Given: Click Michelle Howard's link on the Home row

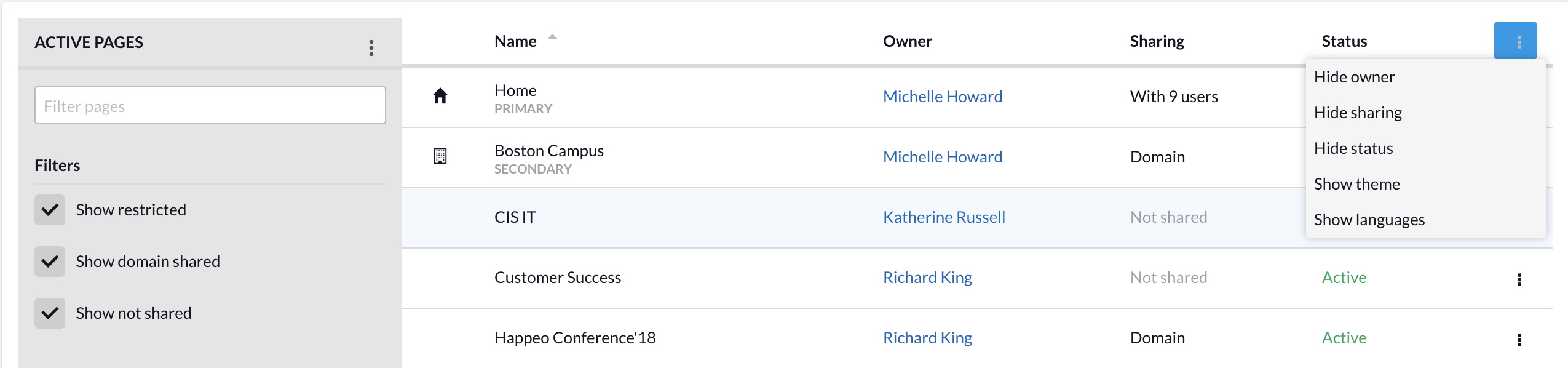Looking at the screenshot, I should click(942, 97).
